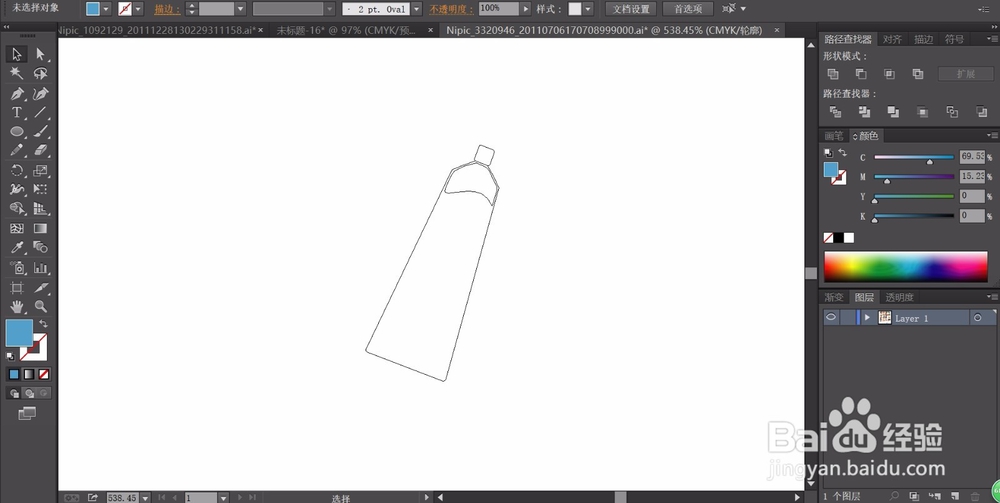The image size is (1000, 503).
Task: Toggle visibility of Layer 1
Action: pyautogui.click(x=830, y=317)
